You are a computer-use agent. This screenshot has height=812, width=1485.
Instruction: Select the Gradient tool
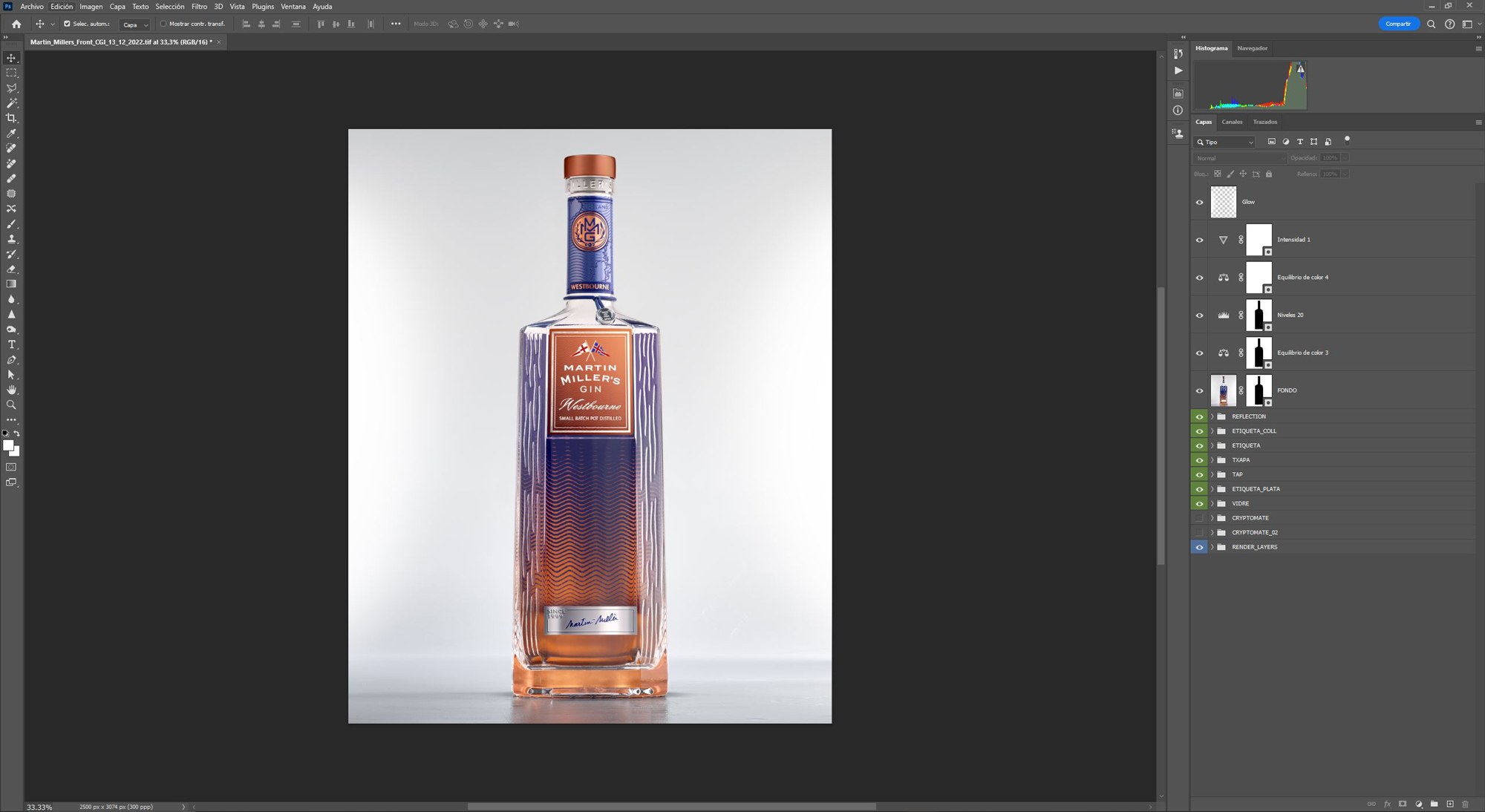point(11,284)
